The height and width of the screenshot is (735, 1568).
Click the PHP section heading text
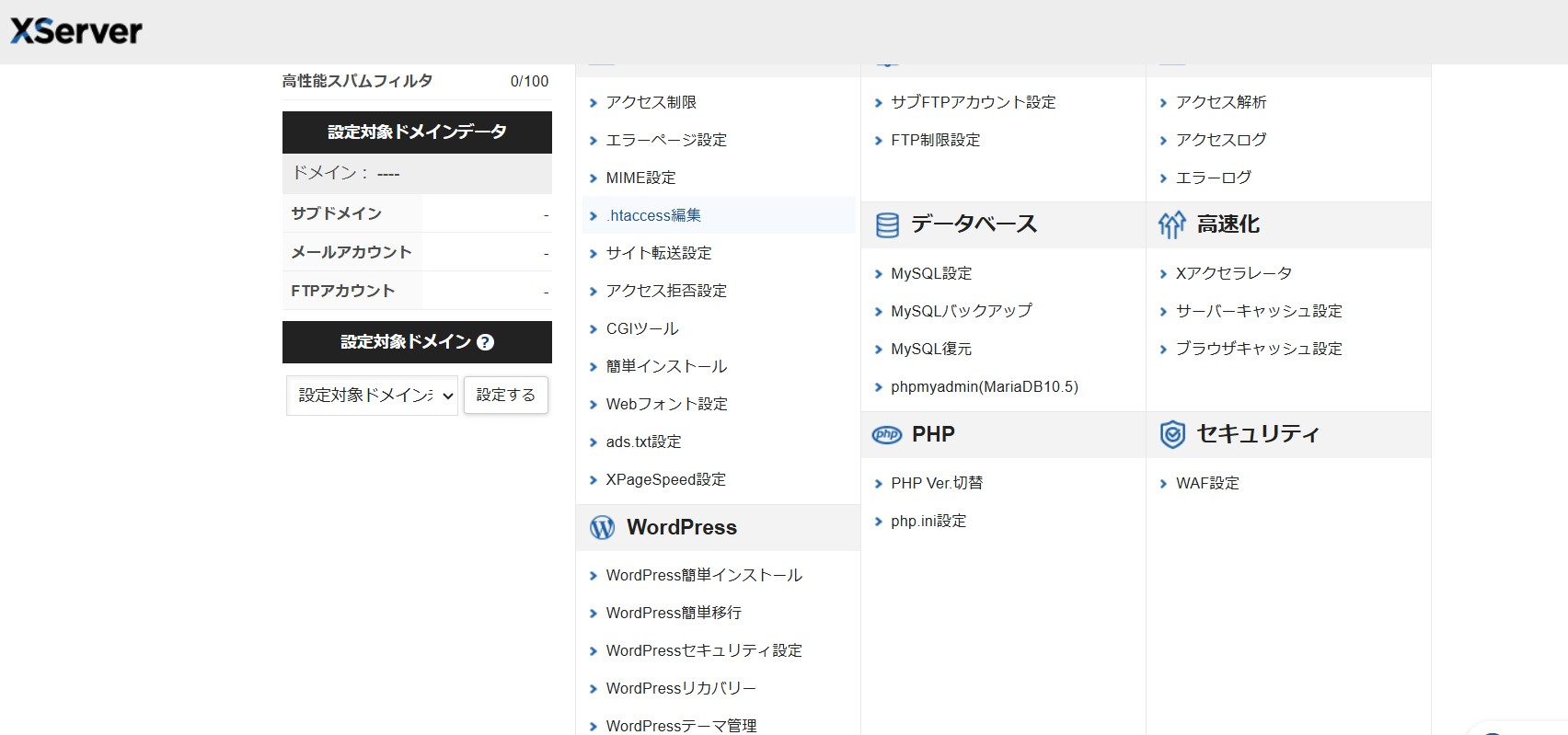point(933,434)
